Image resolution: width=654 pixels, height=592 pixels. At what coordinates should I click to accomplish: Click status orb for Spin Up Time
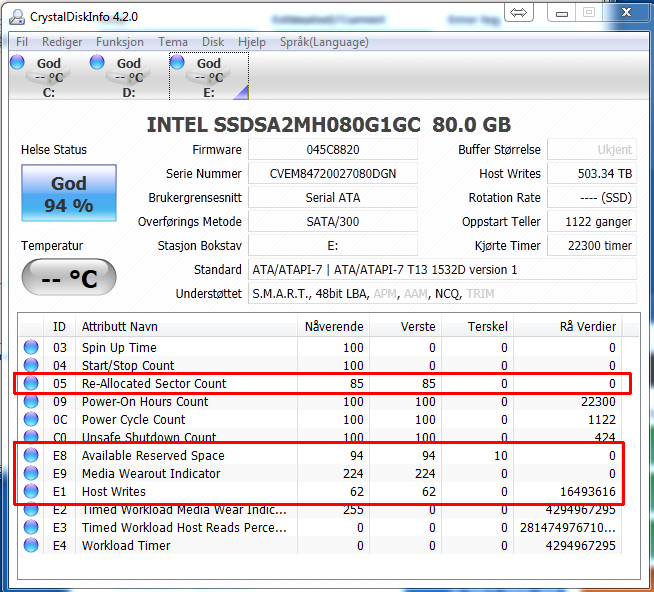(x=31, y=347)
